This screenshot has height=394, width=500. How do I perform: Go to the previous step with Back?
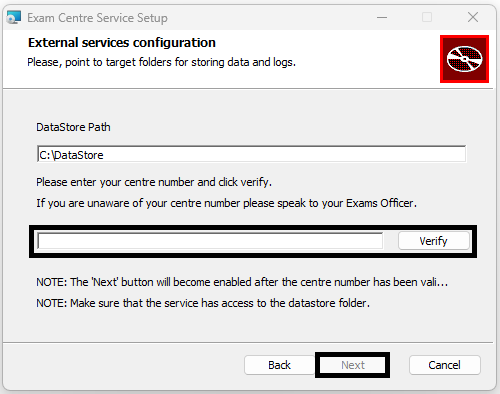point(279,365)
